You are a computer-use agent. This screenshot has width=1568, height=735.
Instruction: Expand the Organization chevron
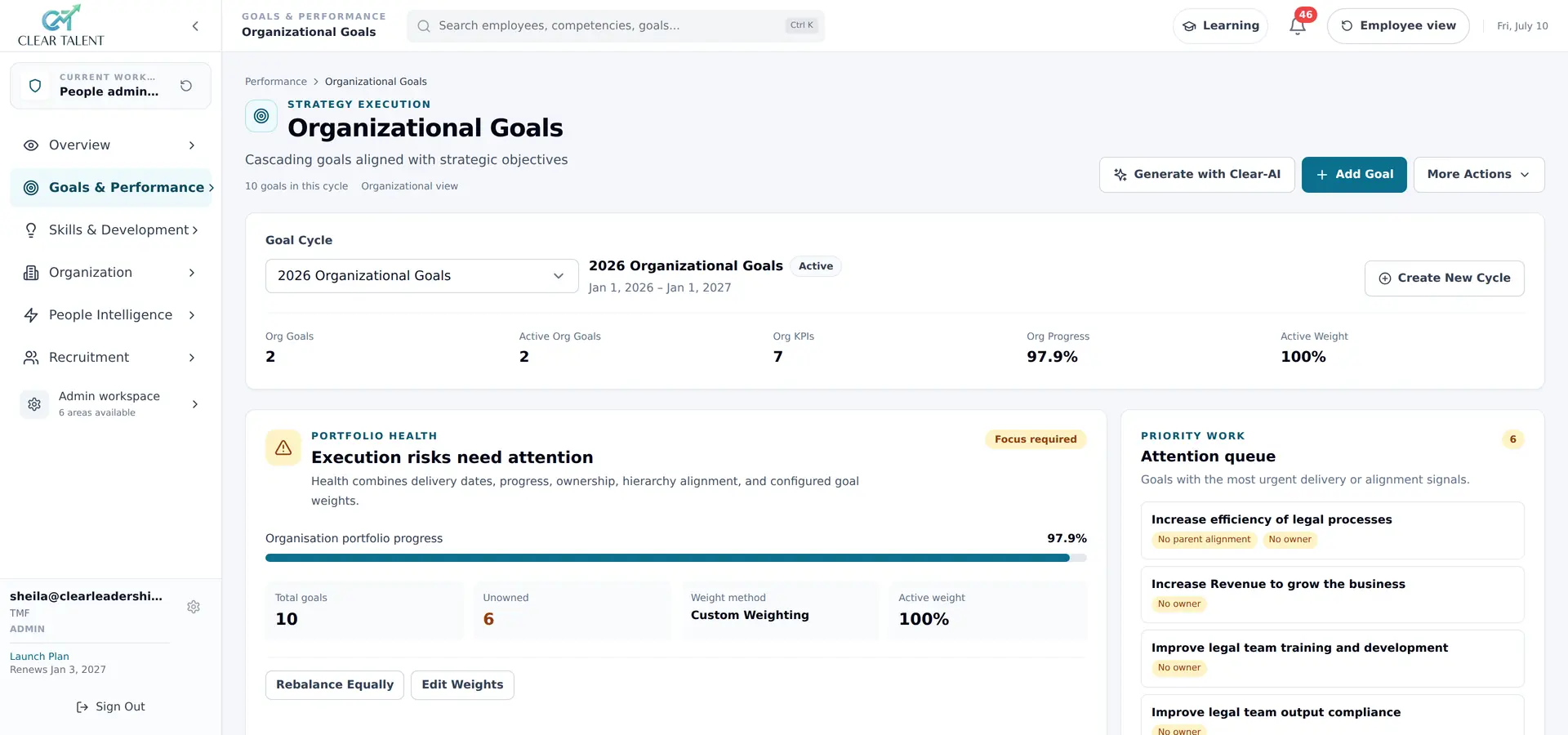[x=192, y=273]
